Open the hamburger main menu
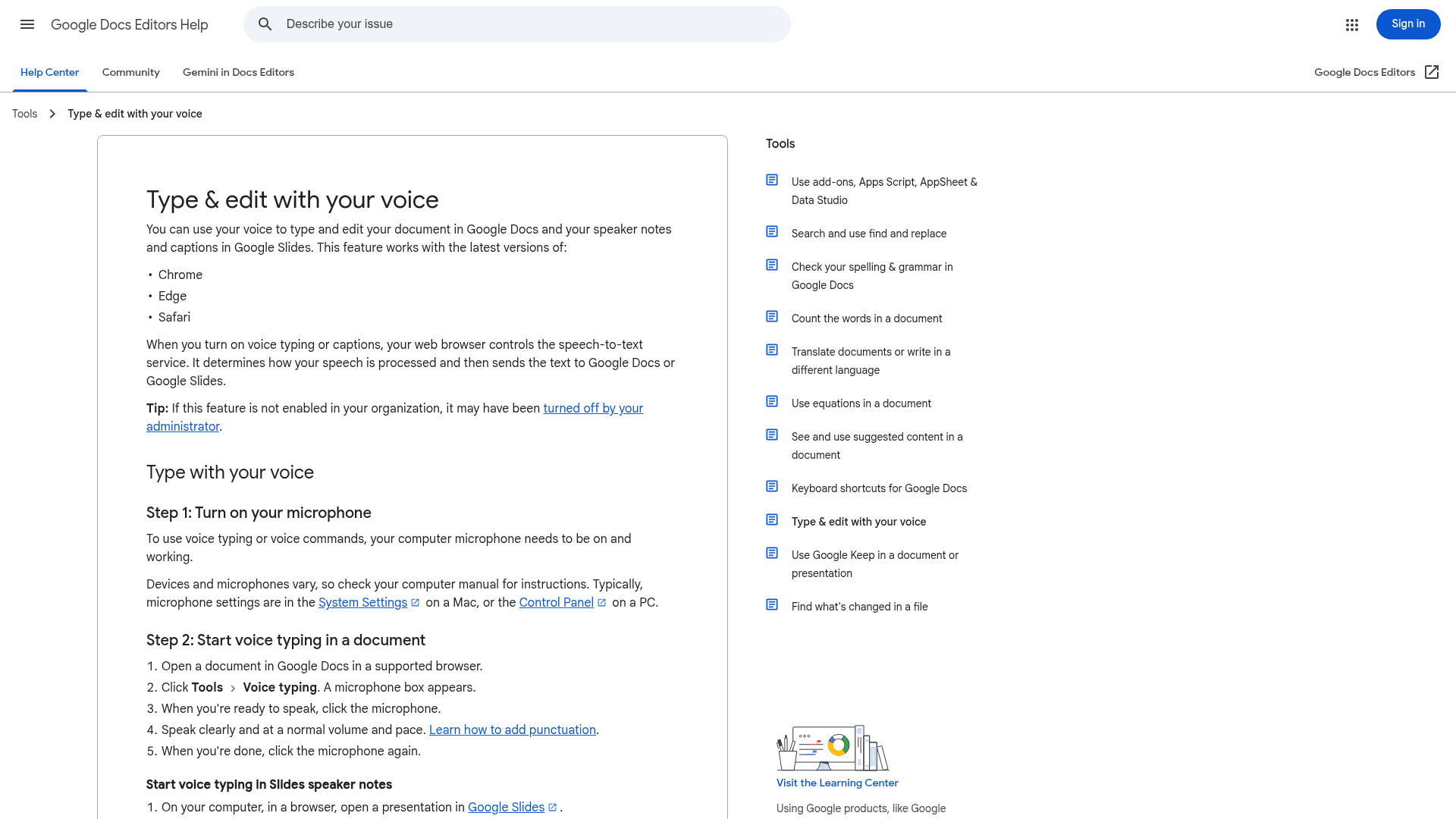This screenshot has width=1456, height=819. 27,24
